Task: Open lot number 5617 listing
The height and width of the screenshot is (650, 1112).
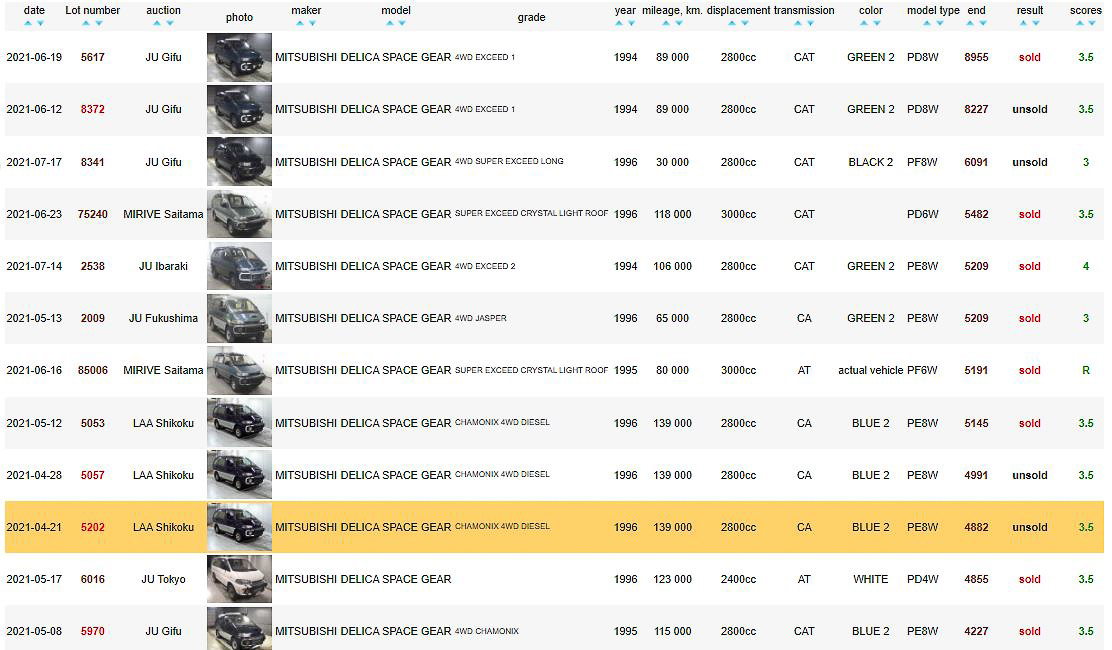Action: (x=92, y=58)
